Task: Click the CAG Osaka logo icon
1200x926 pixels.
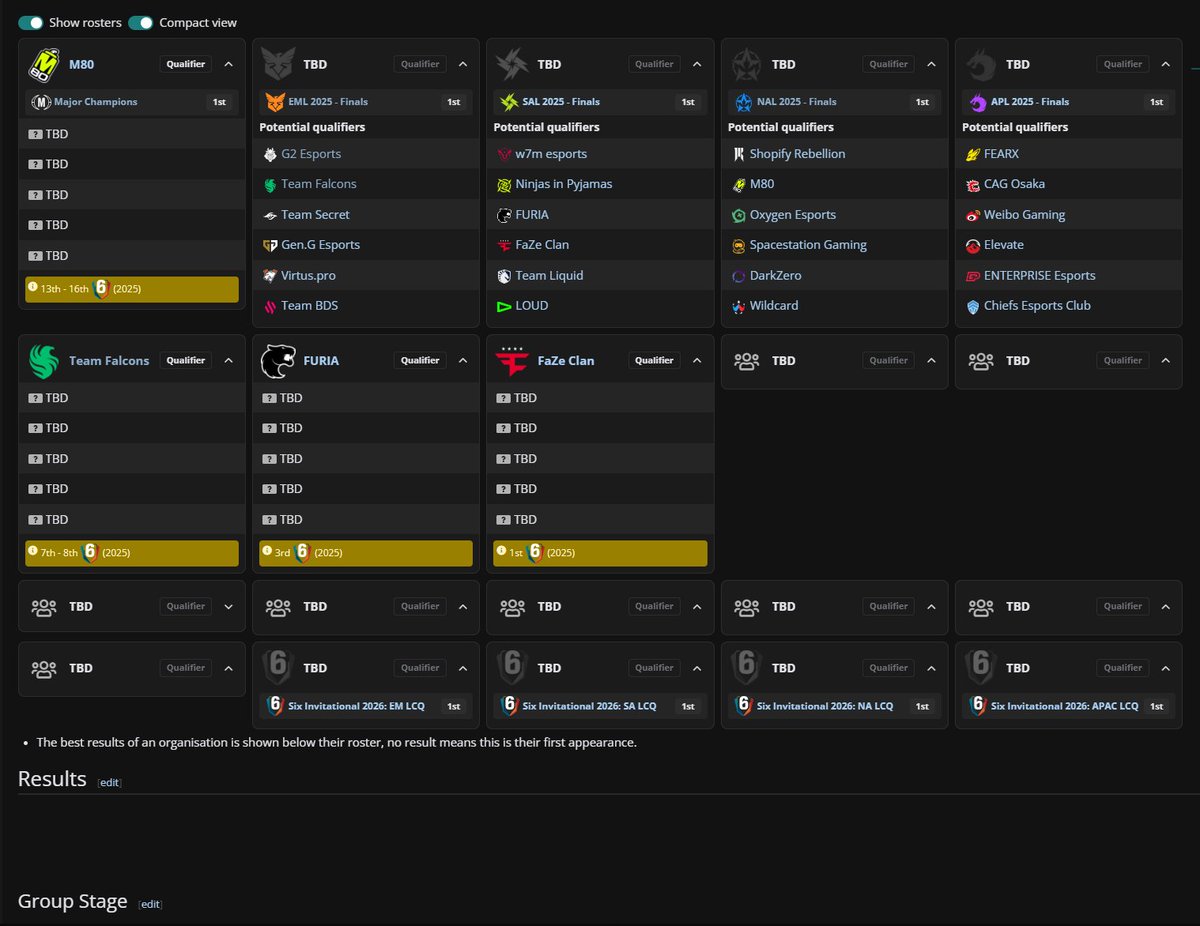Action: (973, 184)
